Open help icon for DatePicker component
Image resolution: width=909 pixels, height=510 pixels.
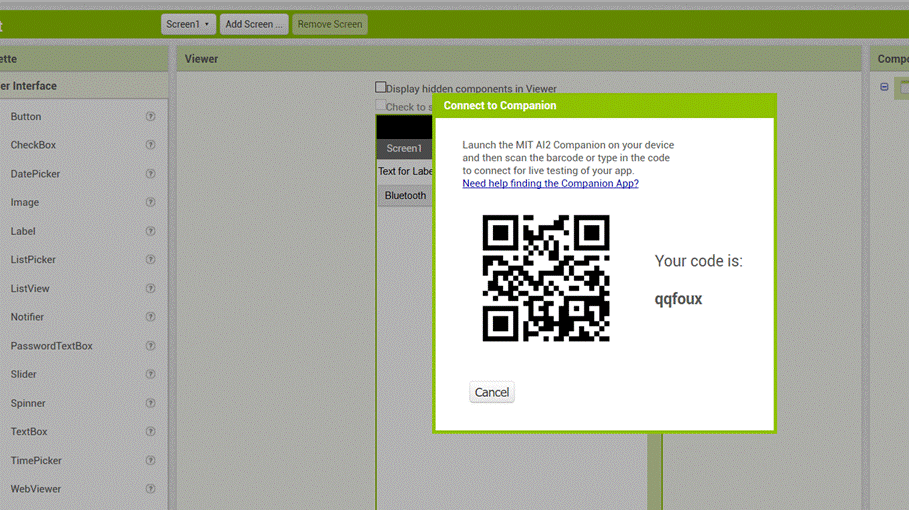point(150,174)
